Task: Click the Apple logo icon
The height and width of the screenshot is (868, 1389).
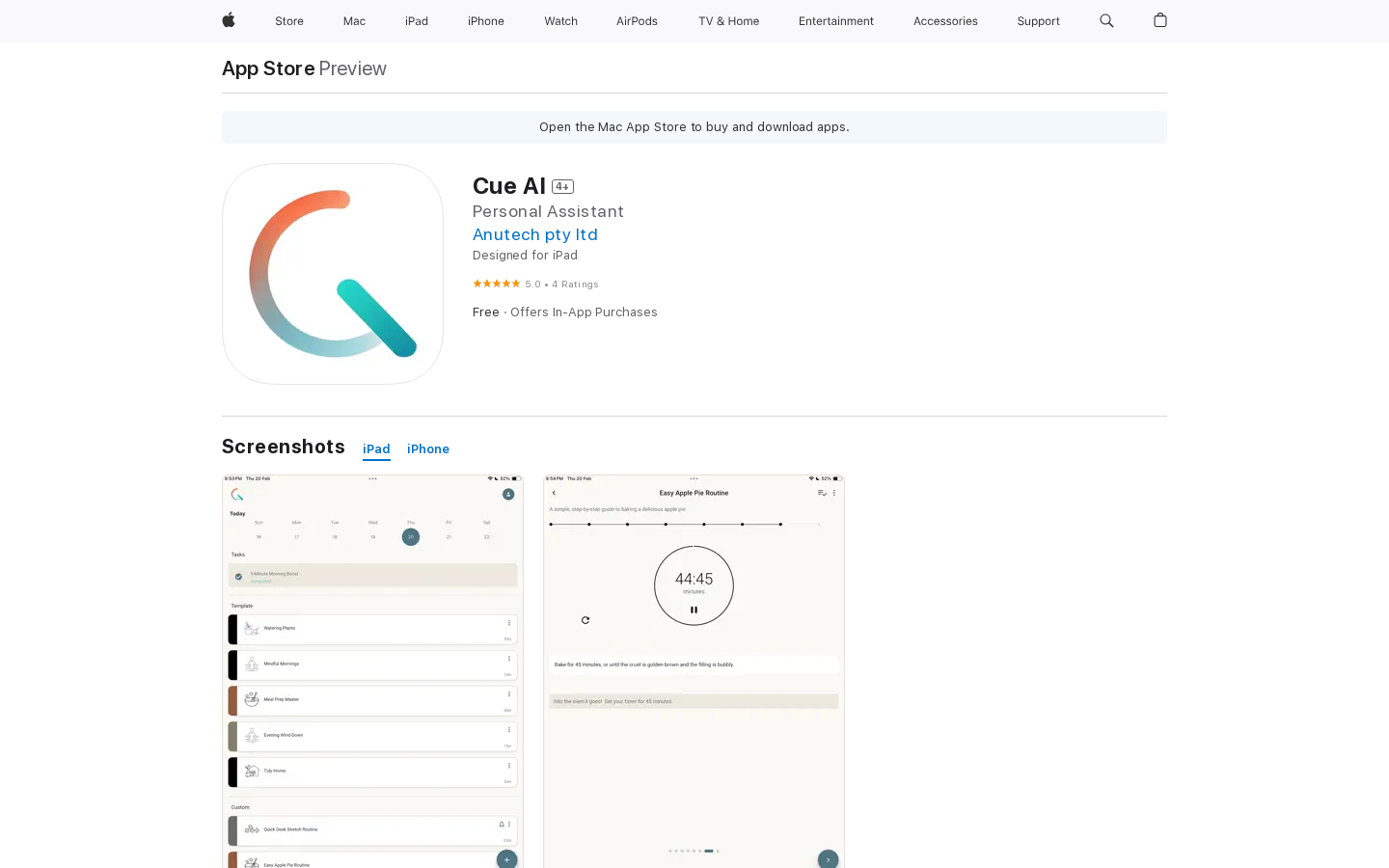Action: [x=229, y=20]
